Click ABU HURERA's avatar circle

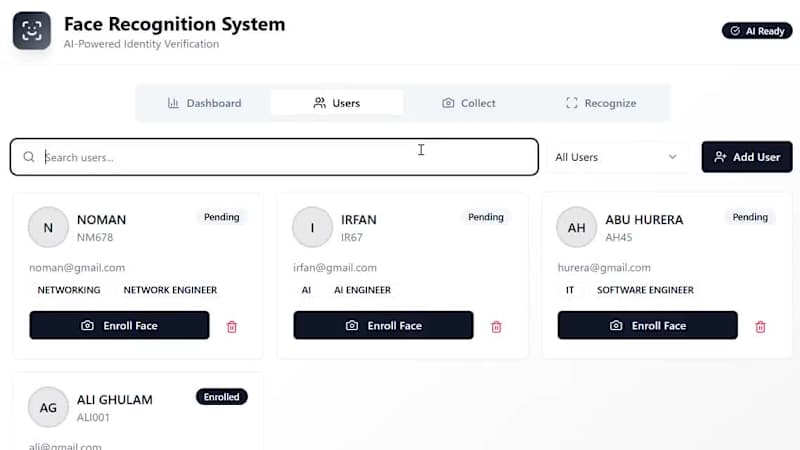coord(576,227)
